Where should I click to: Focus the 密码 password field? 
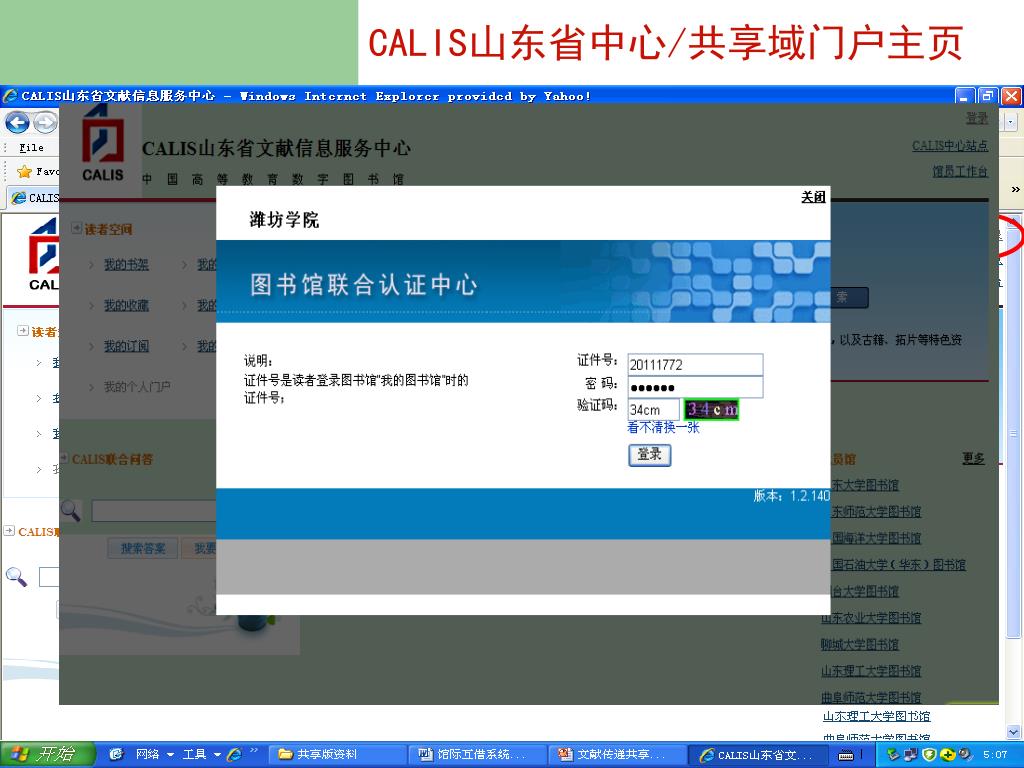point(695,387)
